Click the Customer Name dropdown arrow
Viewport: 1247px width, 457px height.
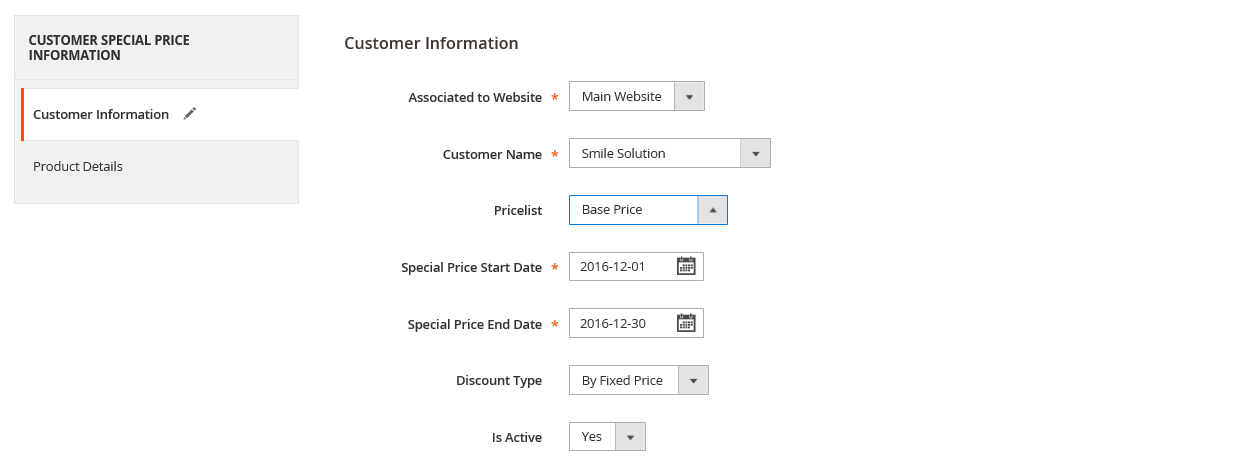[x=755, y=154]
